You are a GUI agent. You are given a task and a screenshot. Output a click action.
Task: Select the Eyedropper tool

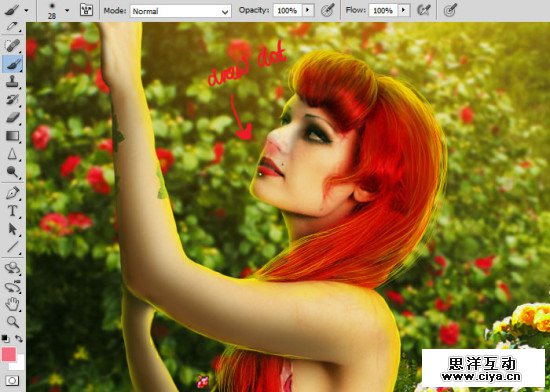(x=12, y=27)
